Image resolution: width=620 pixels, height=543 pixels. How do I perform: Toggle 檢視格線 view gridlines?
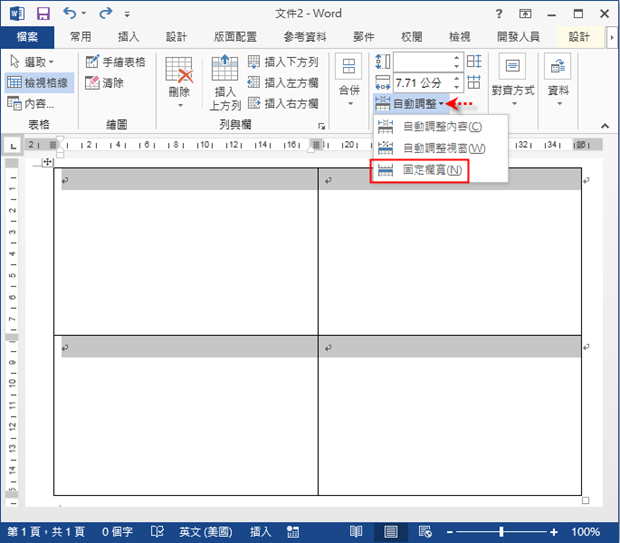click(39, 83)
